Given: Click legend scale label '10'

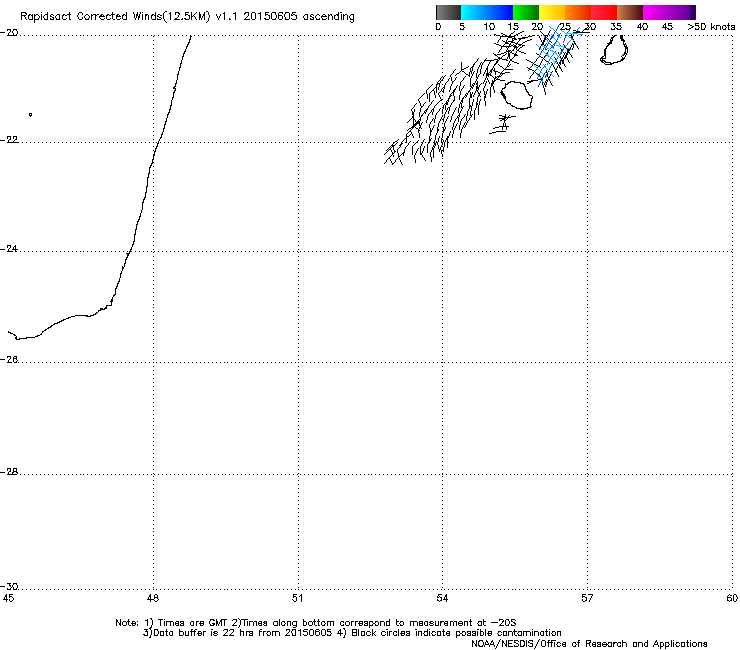Looking at the screenshot, I should [x=489, y=27].
